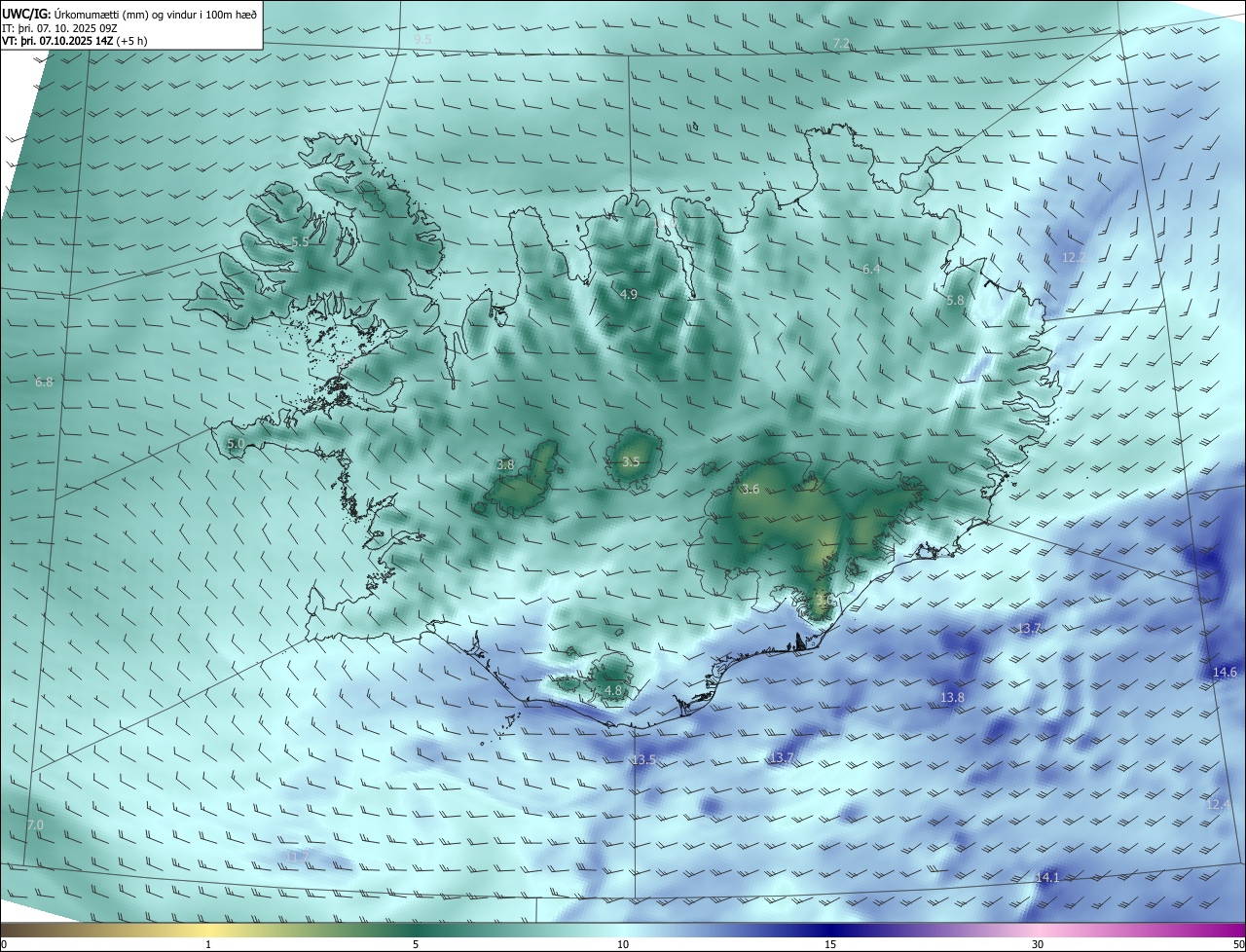
Task: Click the 13.8 value label
Action: click(x=952, y=698)
